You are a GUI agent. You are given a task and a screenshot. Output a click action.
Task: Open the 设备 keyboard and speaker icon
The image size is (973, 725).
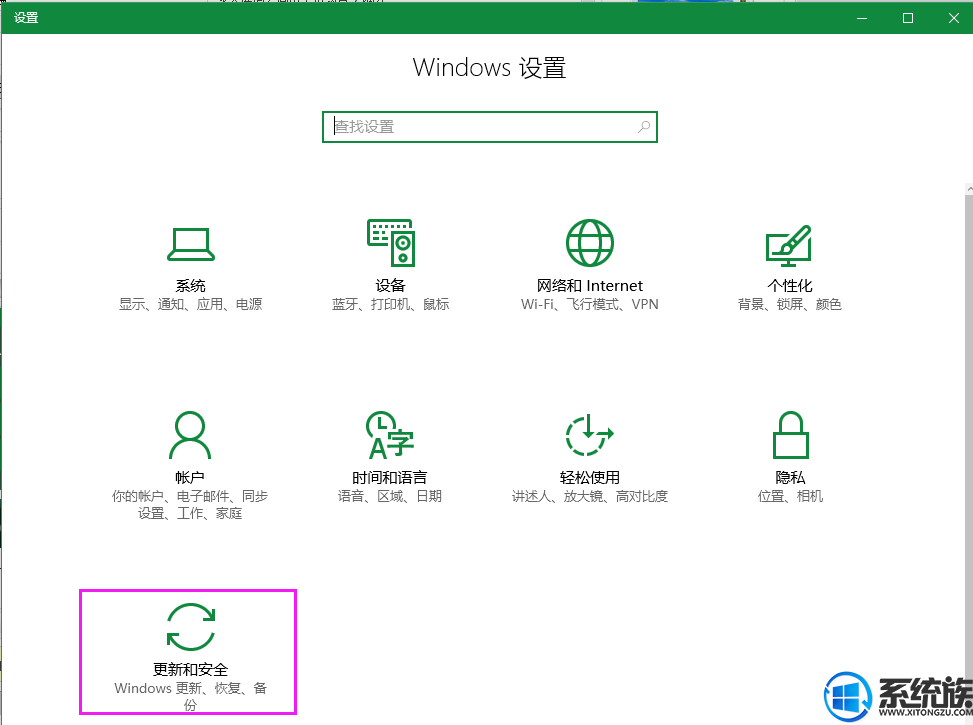pos(390,243)
